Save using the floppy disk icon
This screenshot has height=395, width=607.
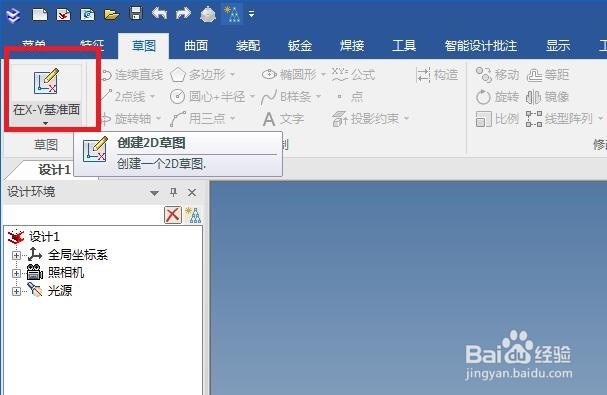[135, 14]
